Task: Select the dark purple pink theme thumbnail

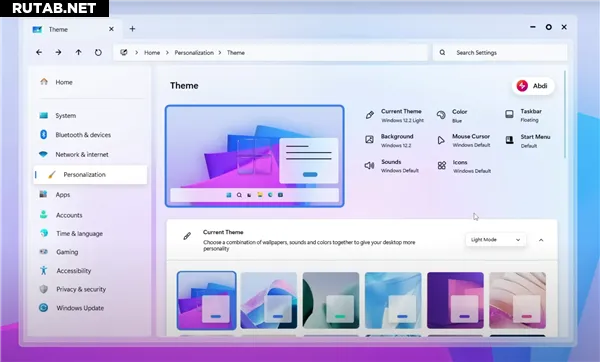Action: coord(455,300)
